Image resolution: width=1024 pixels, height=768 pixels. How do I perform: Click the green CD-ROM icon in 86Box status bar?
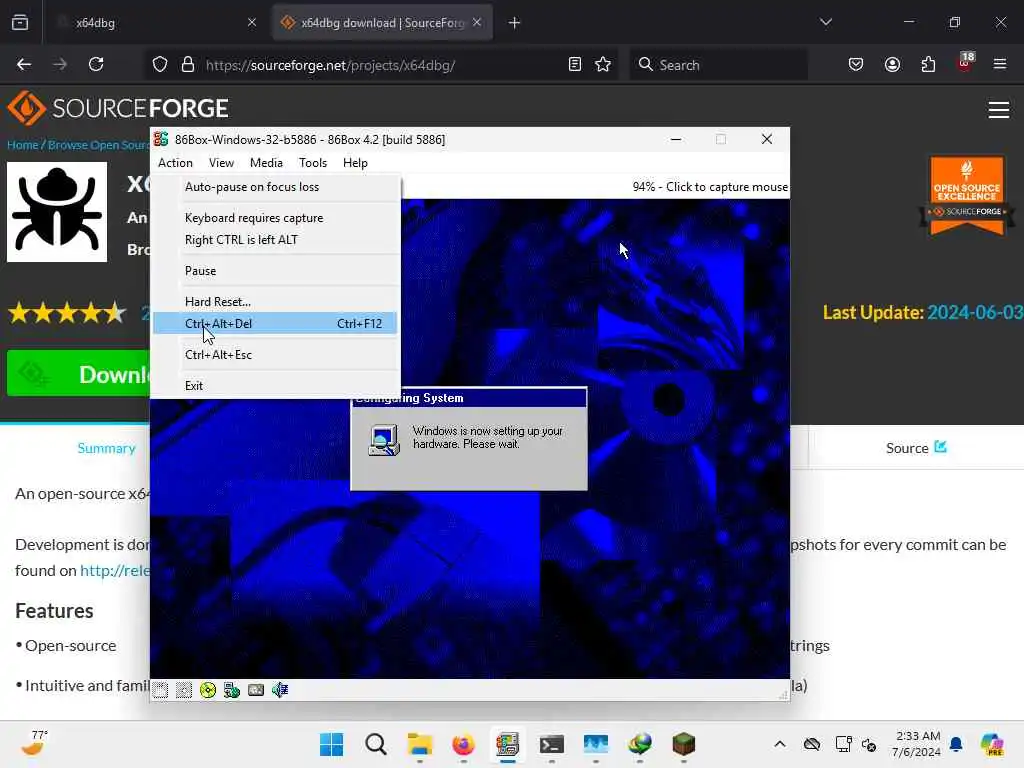click(x=208, y=690)
